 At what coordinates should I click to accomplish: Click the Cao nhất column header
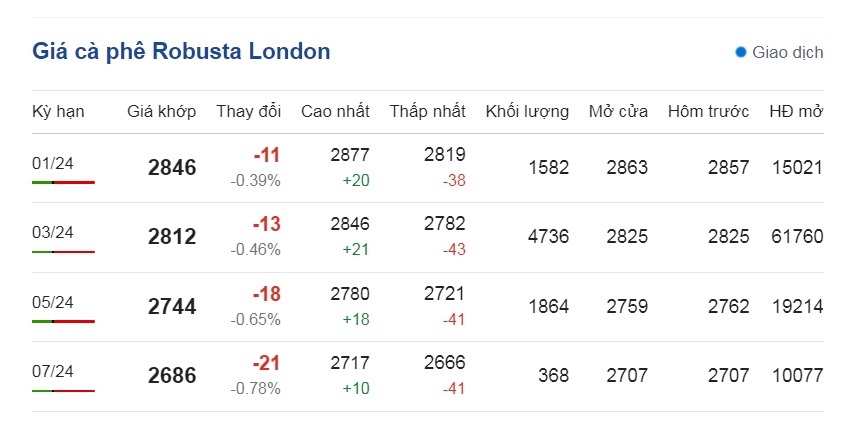pyautogui.click(x=335, y=112)
